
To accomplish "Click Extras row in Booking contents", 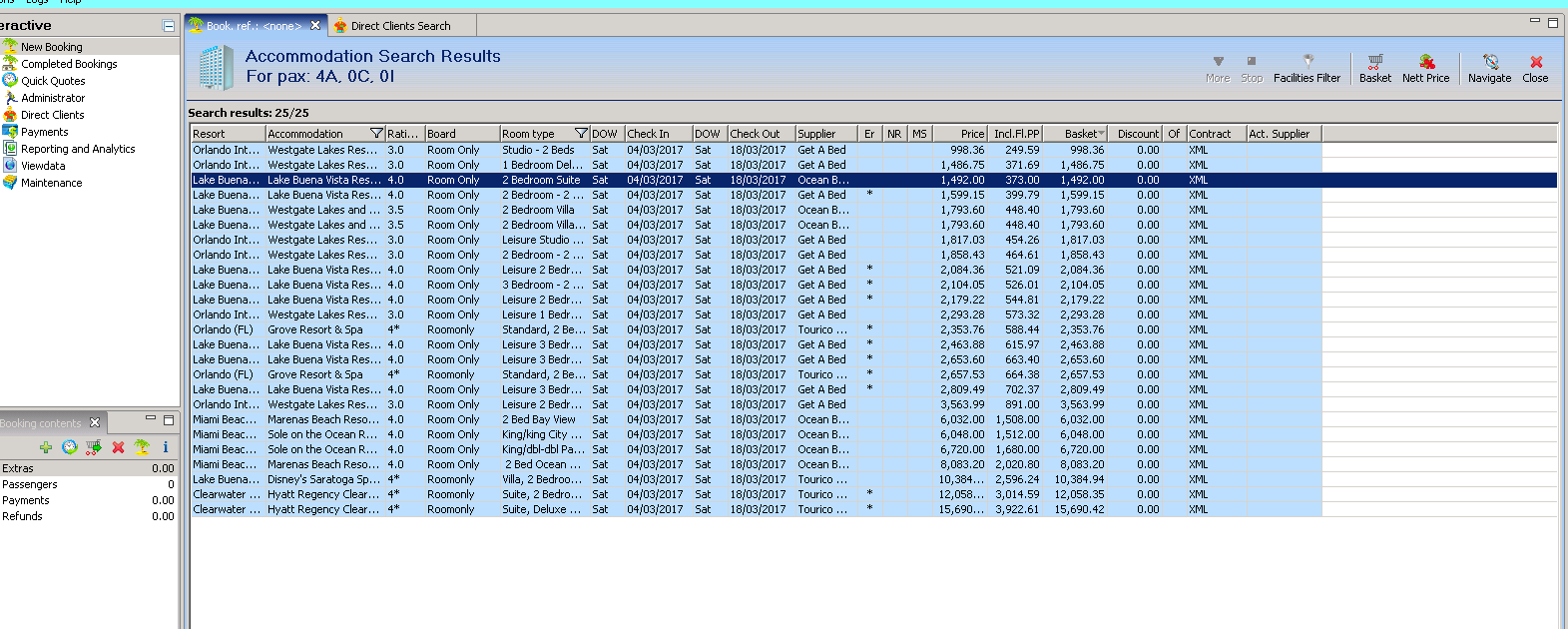I will [88, 468].
